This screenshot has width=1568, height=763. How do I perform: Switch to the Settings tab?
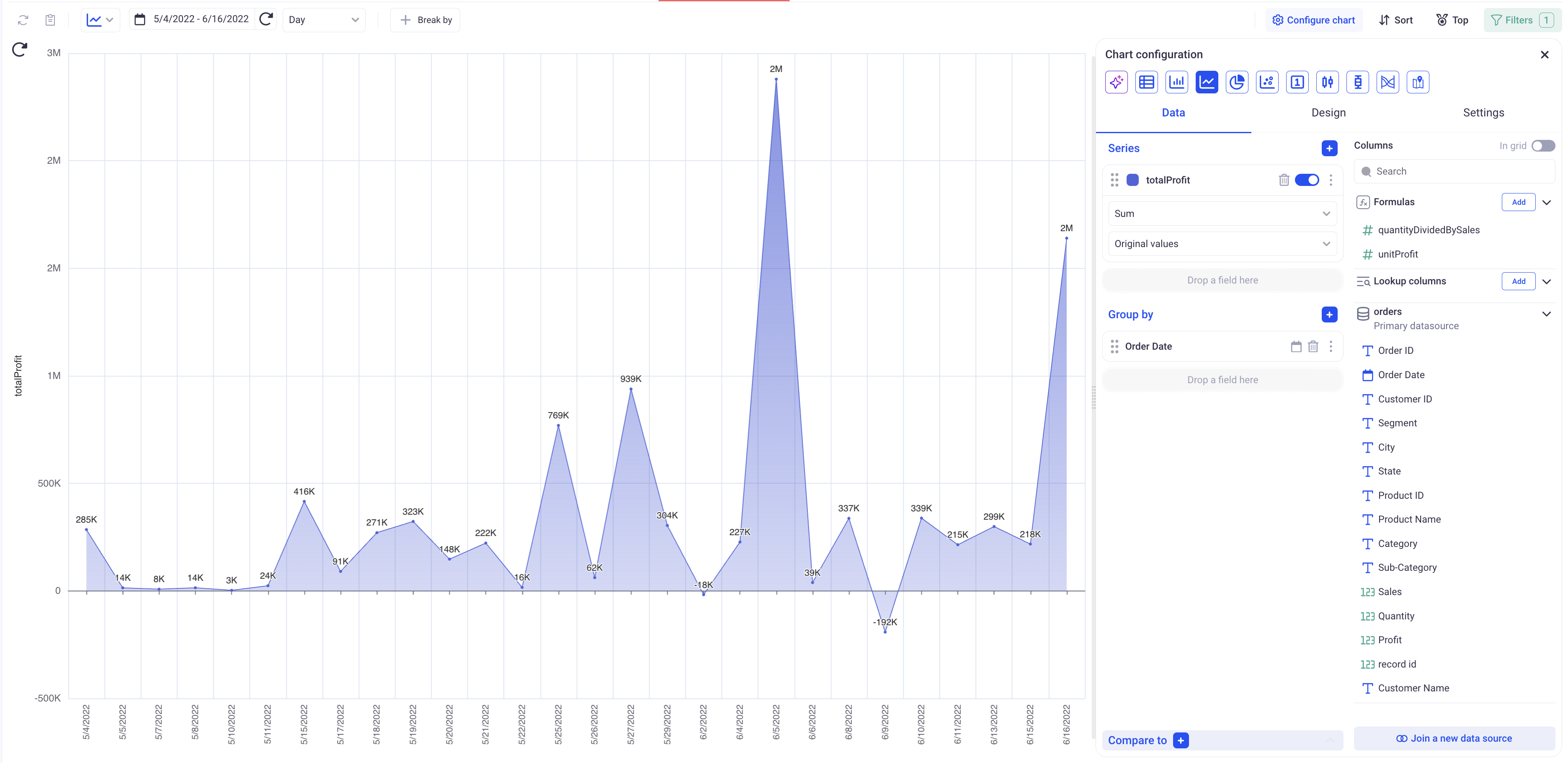[1483, 113]
